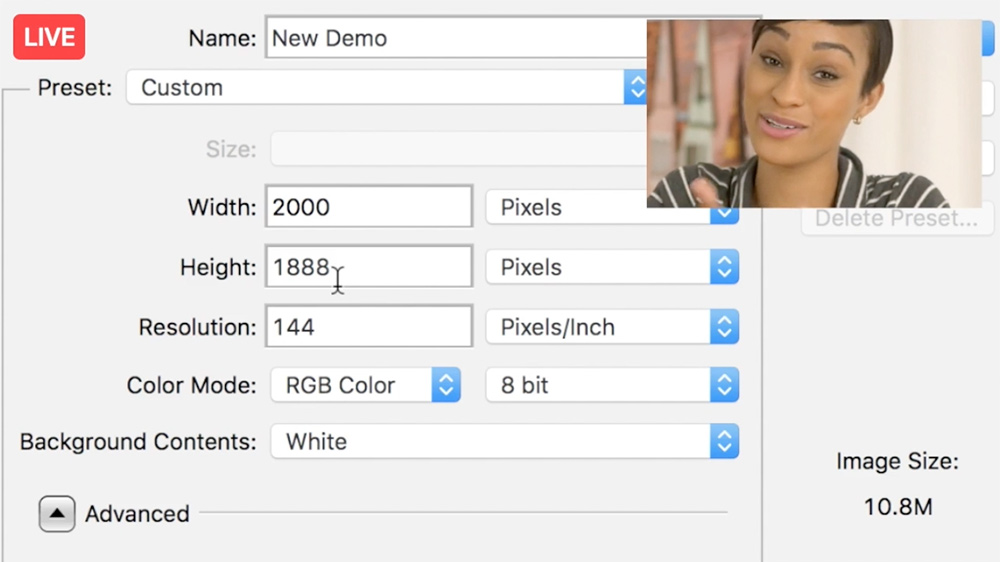1000x562 pixels.
Task: Click the Advanced section label
Action: click(x=137, y=514)
